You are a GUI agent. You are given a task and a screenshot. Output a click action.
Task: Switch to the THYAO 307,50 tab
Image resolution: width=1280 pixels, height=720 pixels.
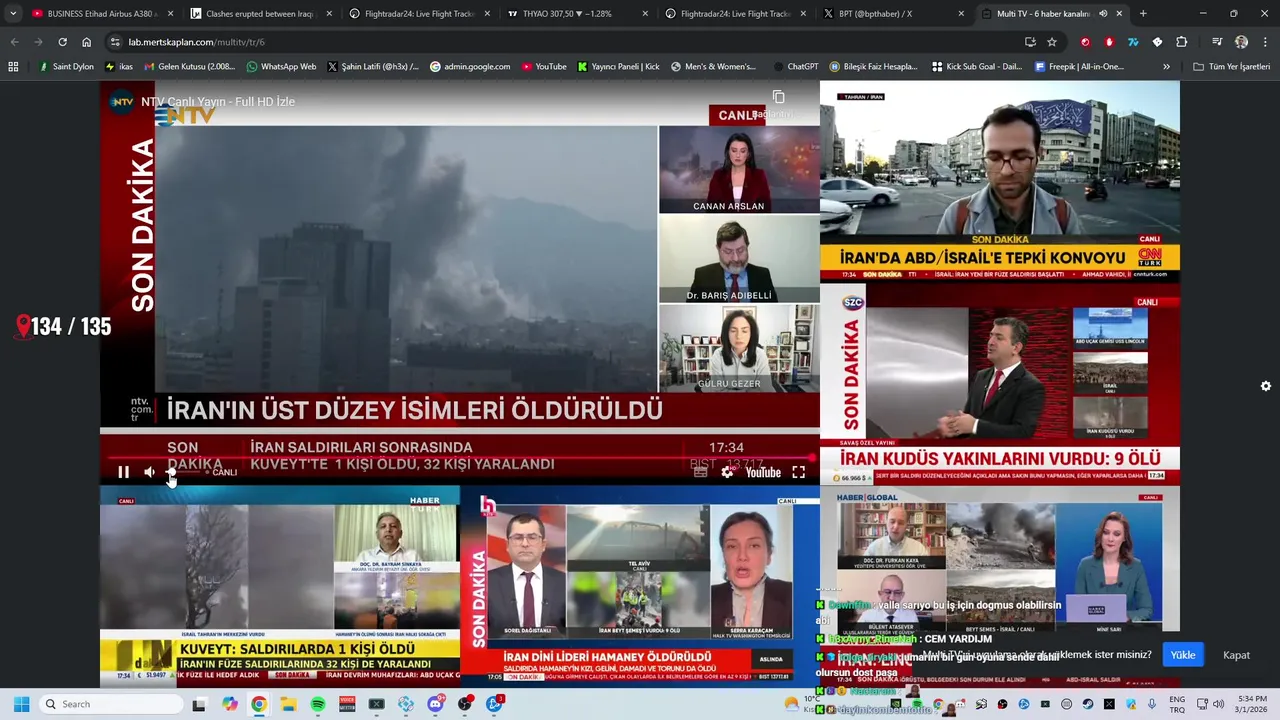[575, 14]
